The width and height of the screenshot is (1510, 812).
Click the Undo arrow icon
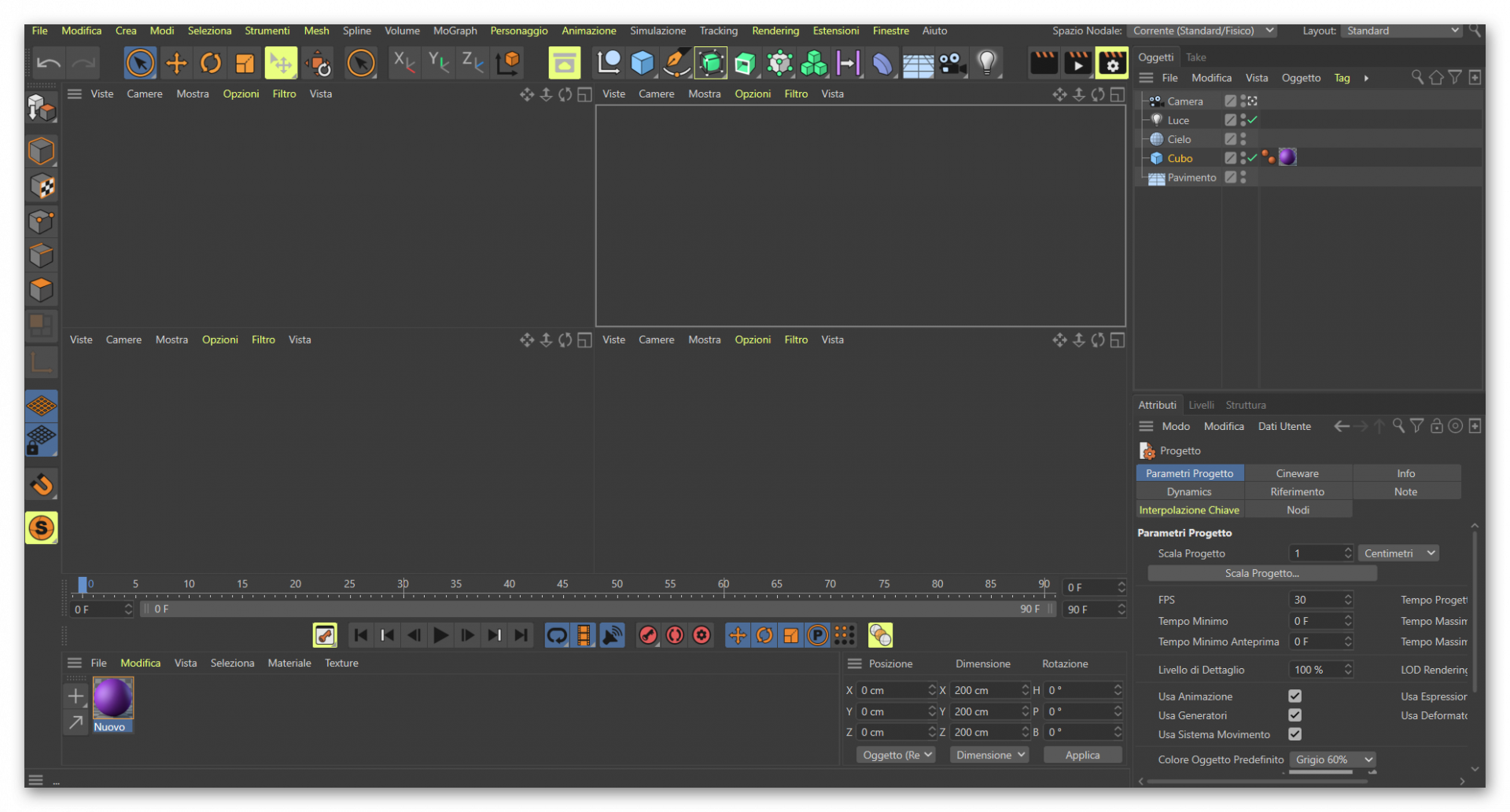pyautogui.click(x=49, y=63)
